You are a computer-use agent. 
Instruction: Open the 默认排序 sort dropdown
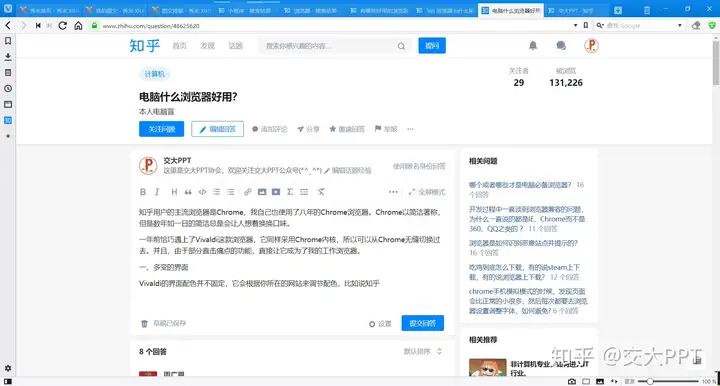tap(423, 351)
